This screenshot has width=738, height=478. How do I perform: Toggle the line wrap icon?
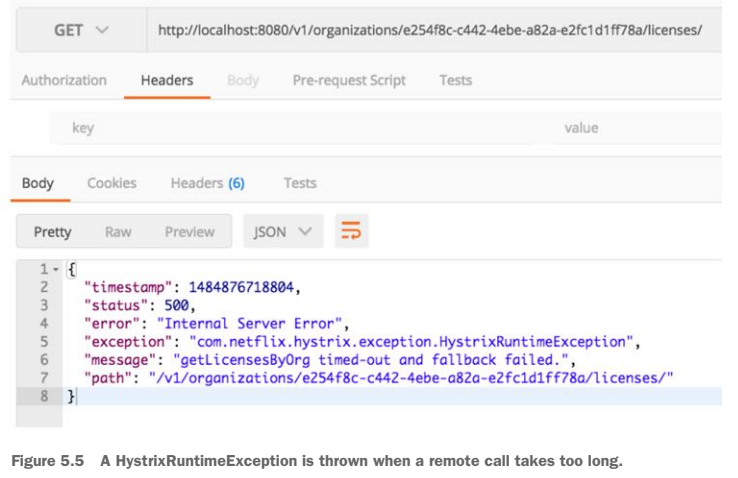pos(351,231)
